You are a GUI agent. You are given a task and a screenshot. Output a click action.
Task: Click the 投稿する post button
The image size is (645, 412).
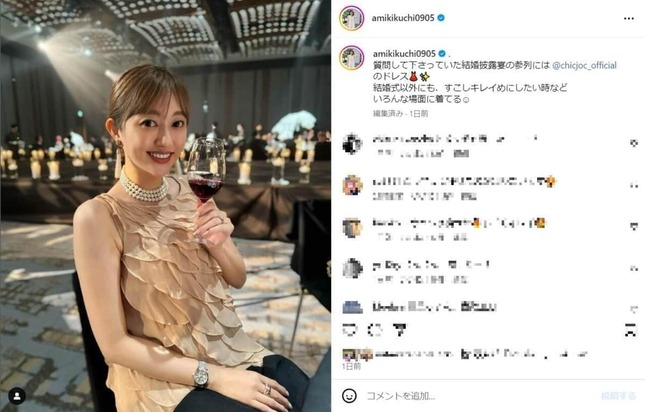point(619,396)
